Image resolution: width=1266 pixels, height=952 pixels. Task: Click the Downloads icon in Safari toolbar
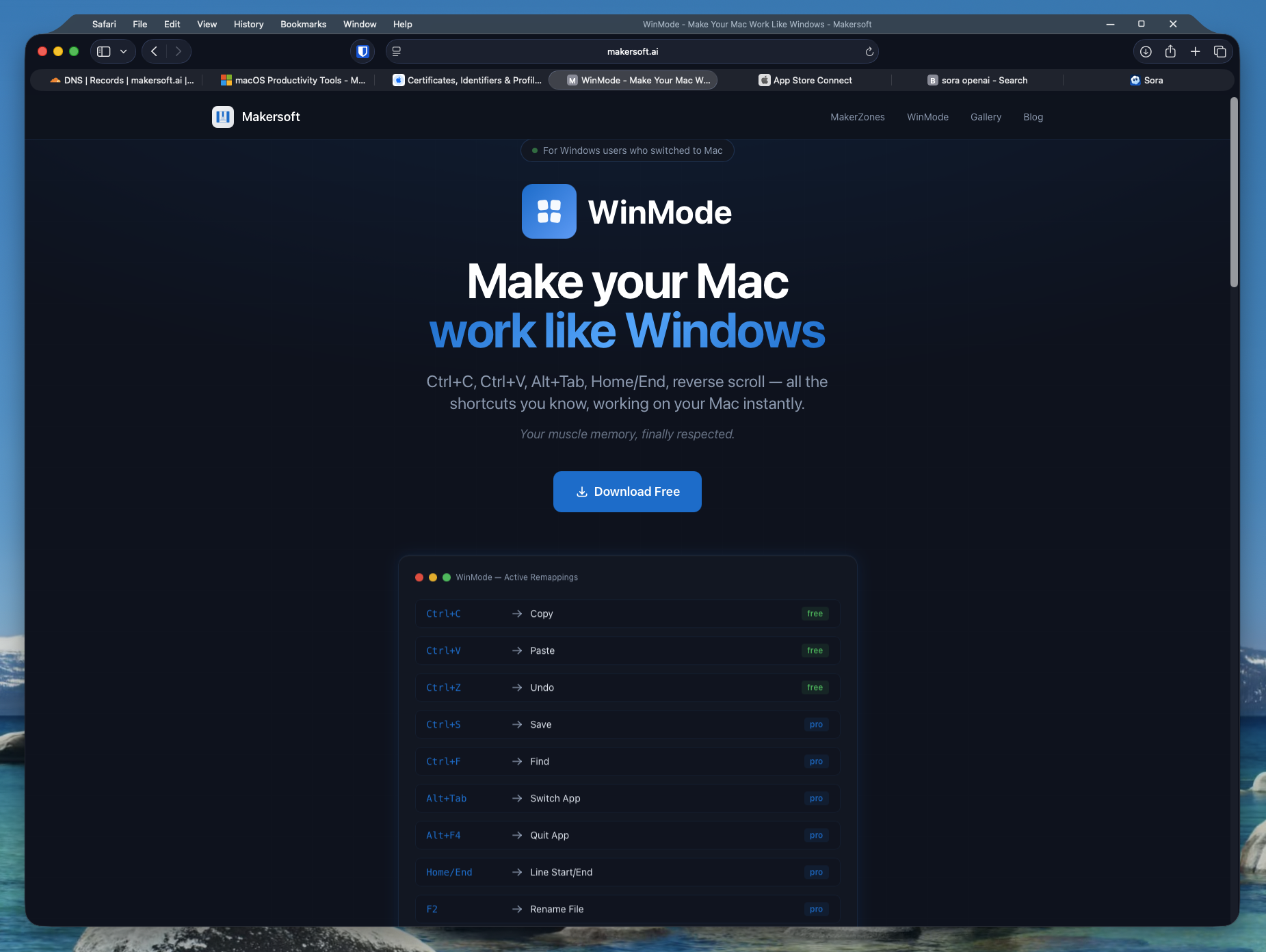[1146, 51]
